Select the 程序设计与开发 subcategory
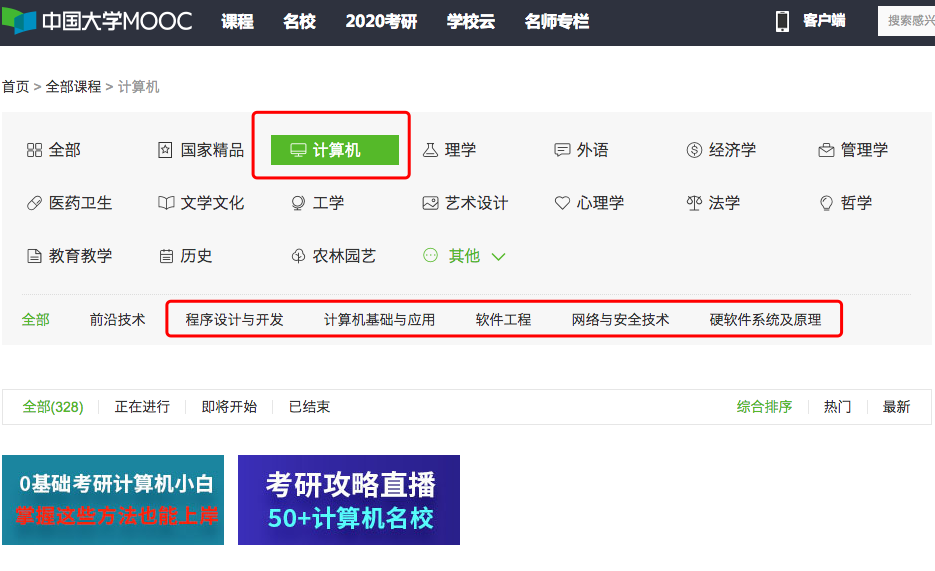The height and width of the screenshot is (571, 935). (234, 320)
